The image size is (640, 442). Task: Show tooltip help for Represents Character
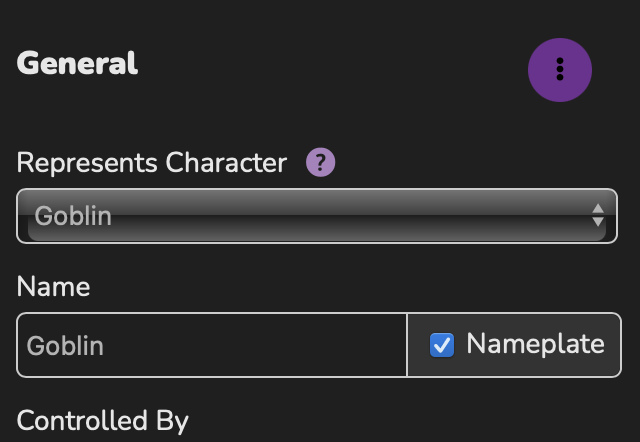[320, 162]
